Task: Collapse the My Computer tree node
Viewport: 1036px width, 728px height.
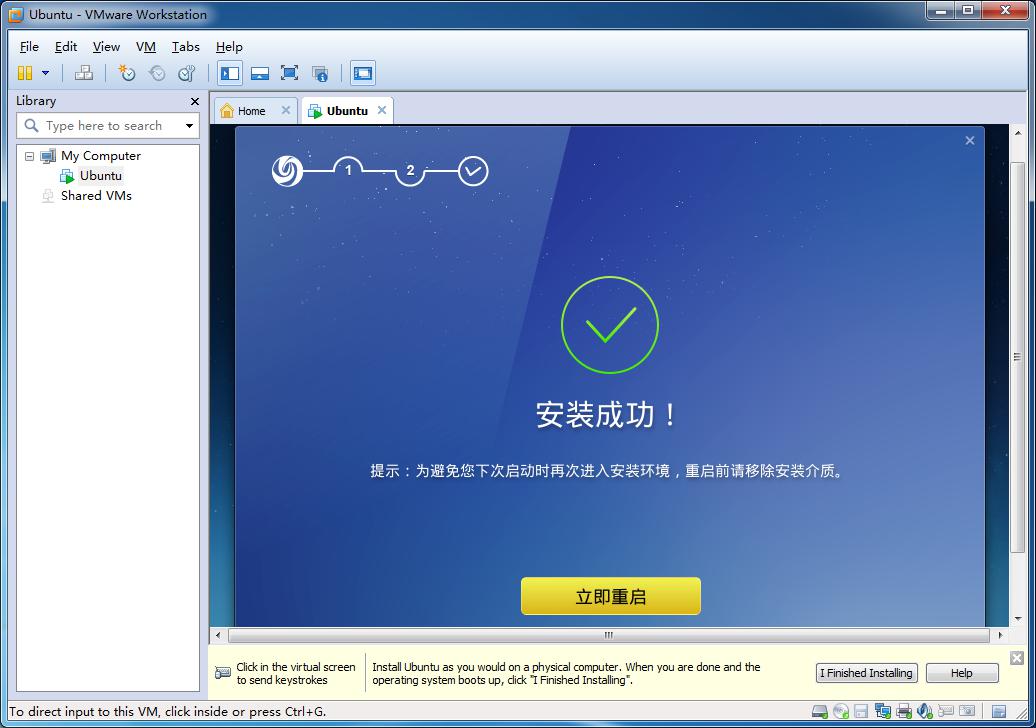Action: [x=29, y=157]
